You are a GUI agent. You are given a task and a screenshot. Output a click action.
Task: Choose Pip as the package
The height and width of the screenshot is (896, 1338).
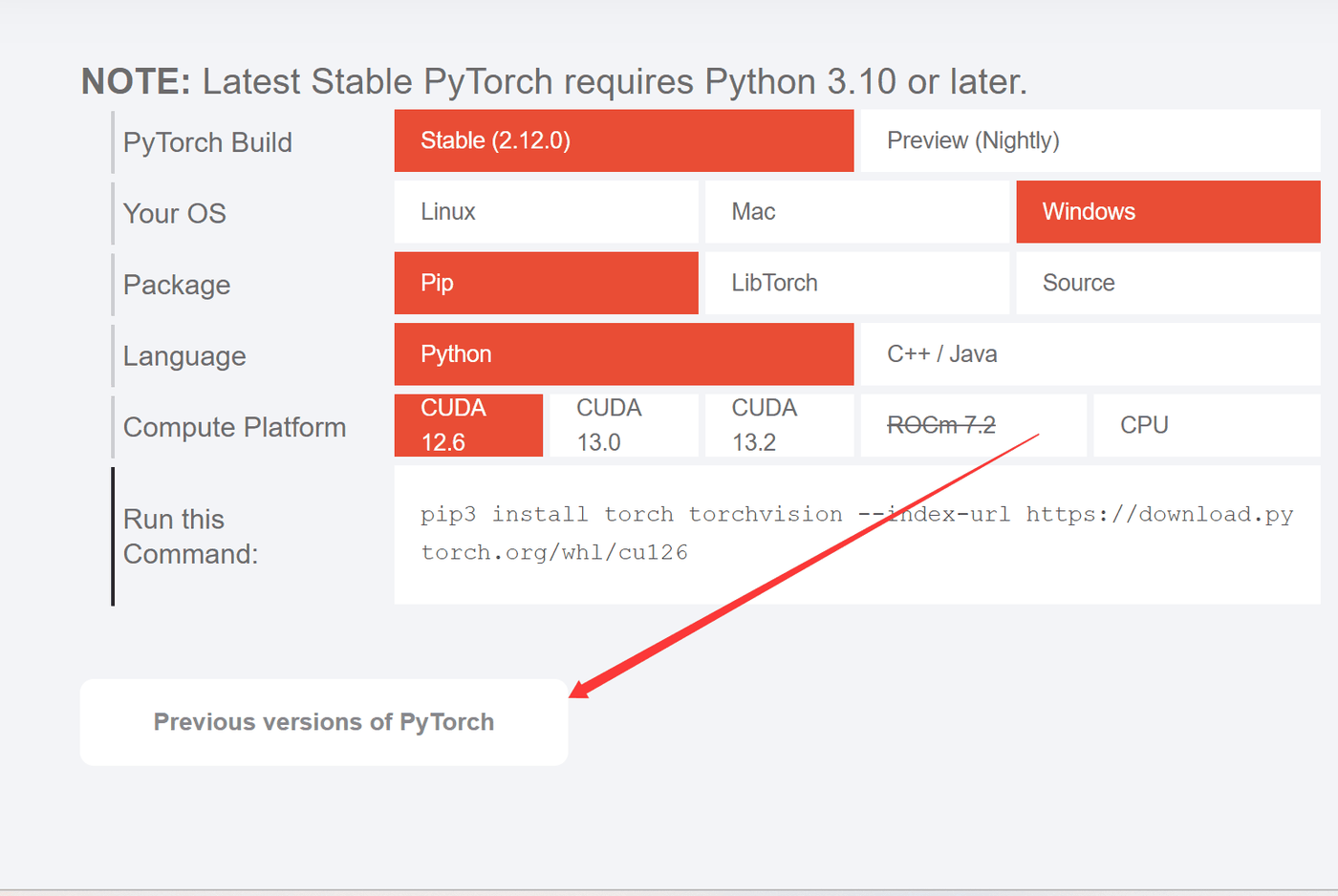547,283
